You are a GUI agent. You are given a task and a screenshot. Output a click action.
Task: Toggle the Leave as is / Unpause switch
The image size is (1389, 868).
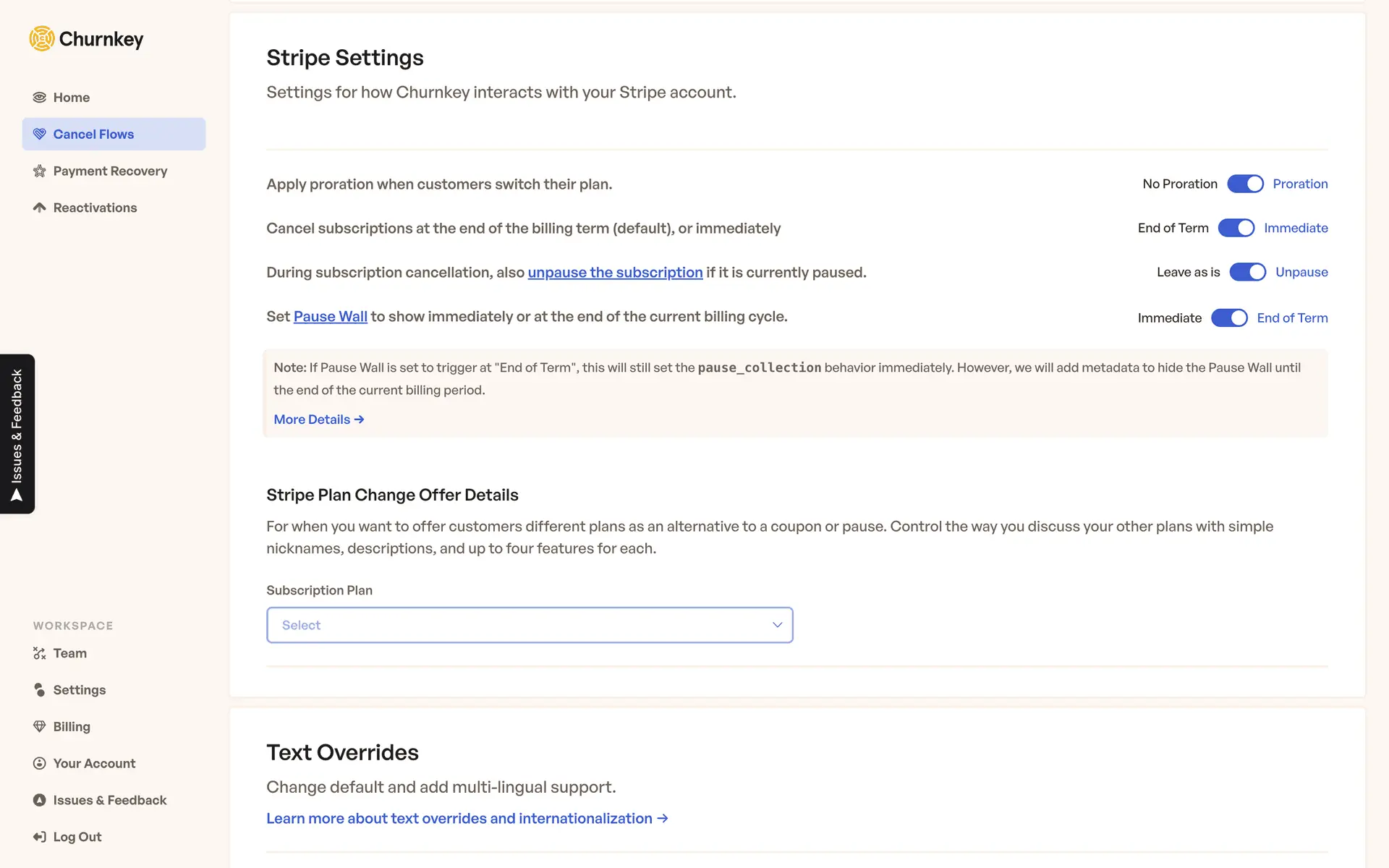point(1247,272)
